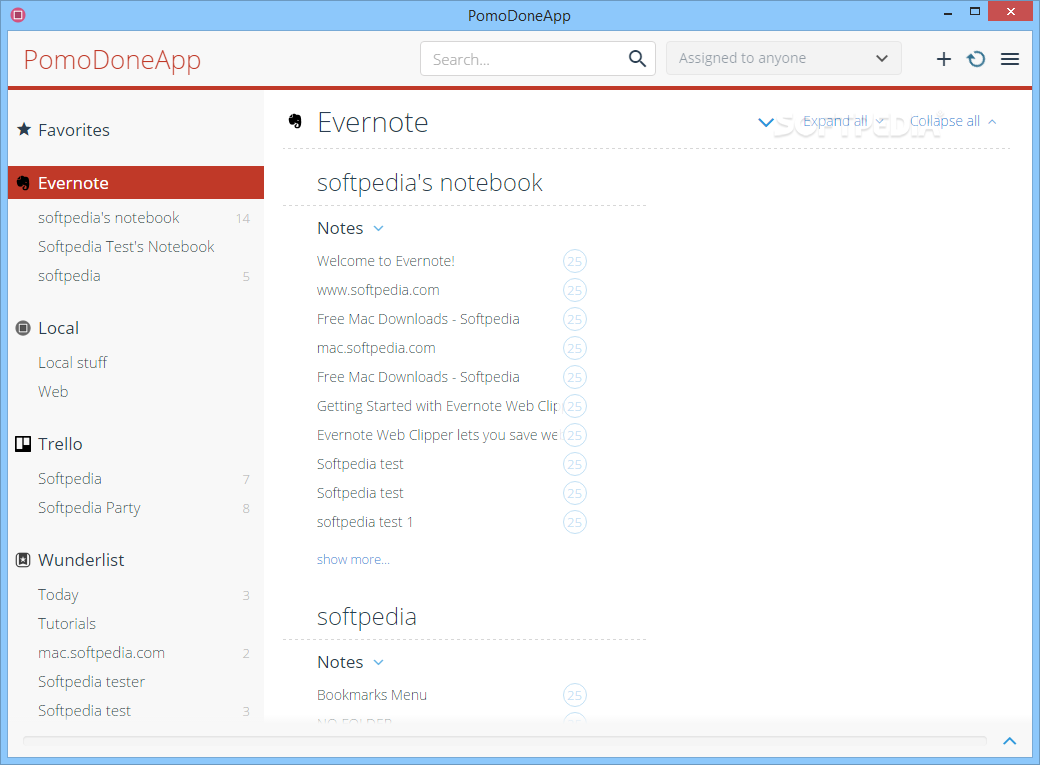Click the refresh sync icon
The image size is (1040, 765).
(976, 59)
